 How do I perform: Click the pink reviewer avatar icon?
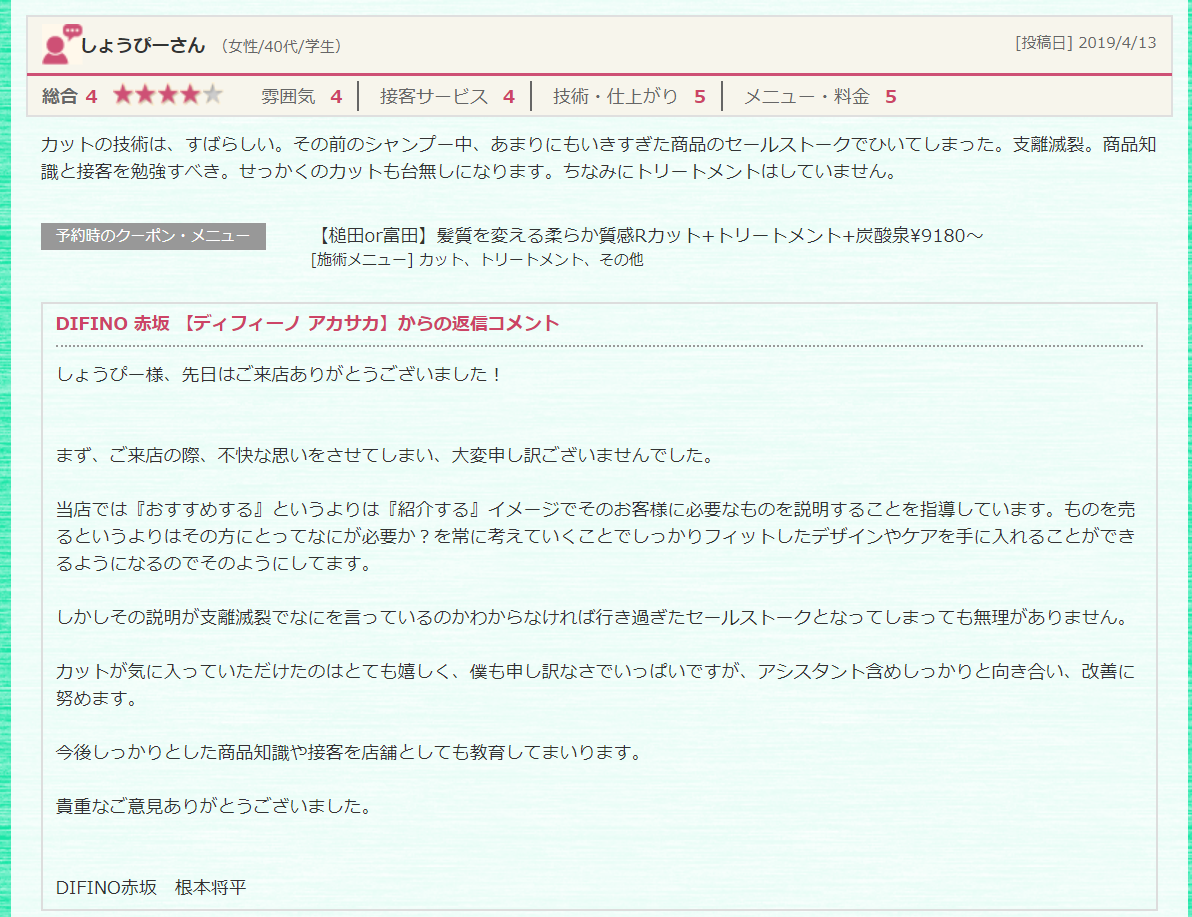[x=61, y=44]
